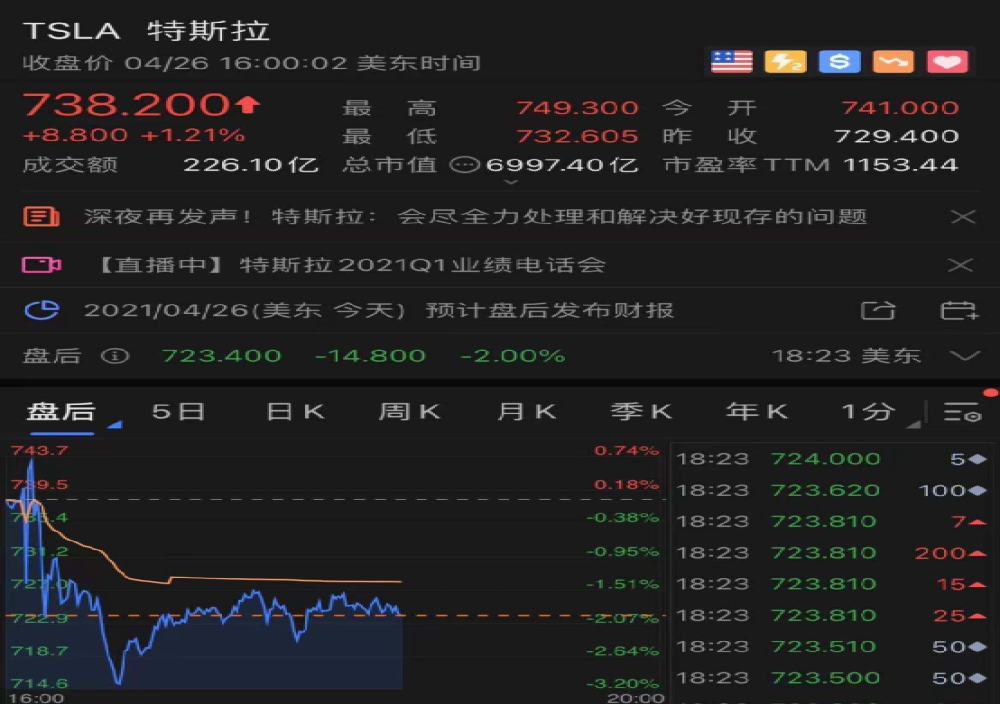Select the 724.000 trade tick row
The height and width of the screenshot is (704, 1000).
(832, 459)
